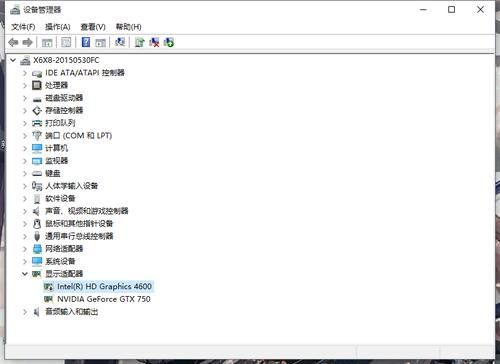Screen dimensions: 500x364
Task: Expand the 音频输入和输出 category
Action: point(25,312)
